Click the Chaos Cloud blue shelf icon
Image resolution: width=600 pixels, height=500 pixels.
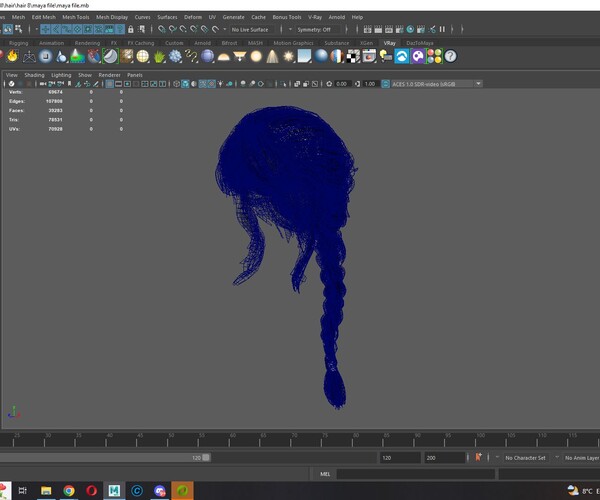coord(402,57)
